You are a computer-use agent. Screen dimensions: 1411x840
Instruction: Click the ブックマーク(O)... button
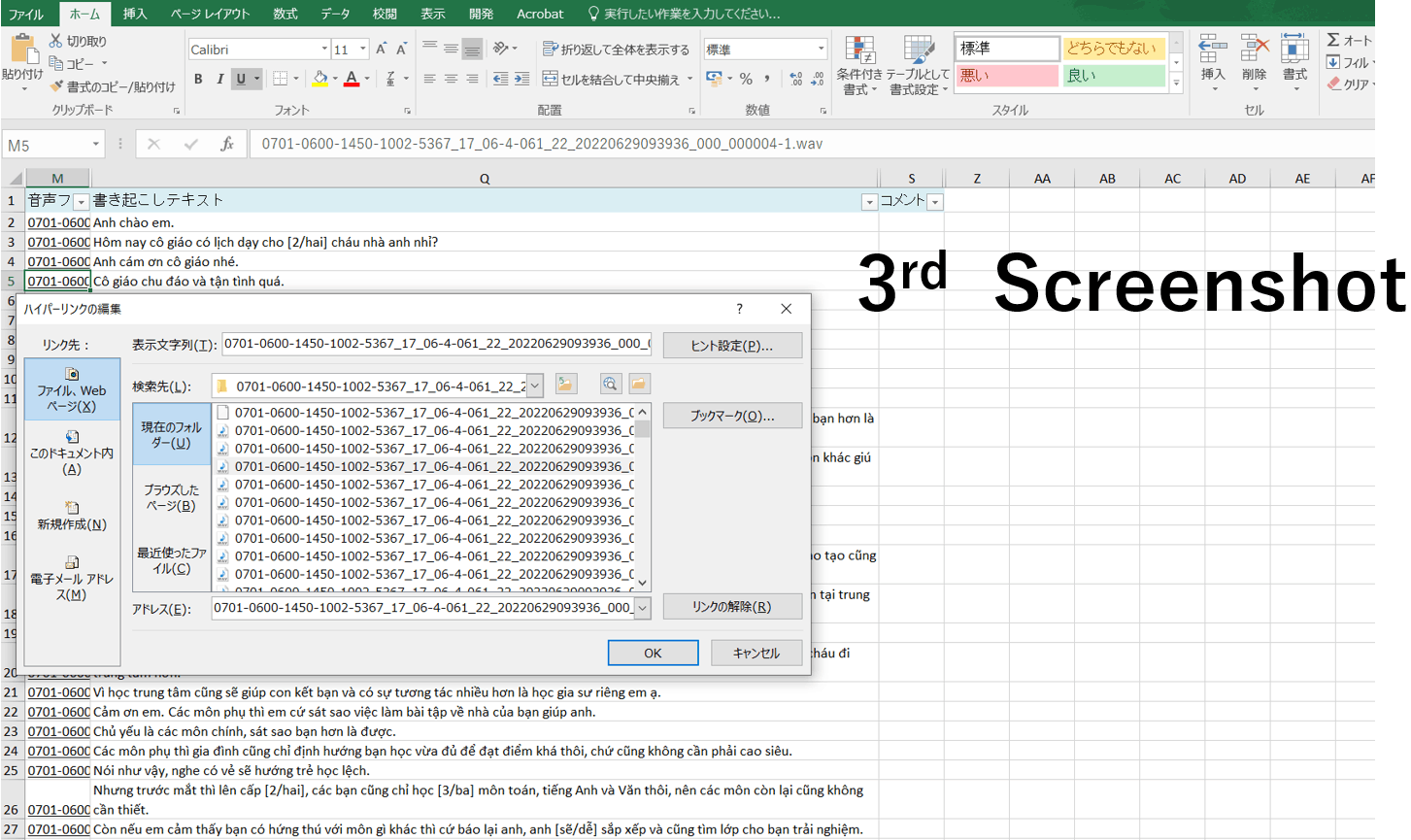(x=732, y=415)
